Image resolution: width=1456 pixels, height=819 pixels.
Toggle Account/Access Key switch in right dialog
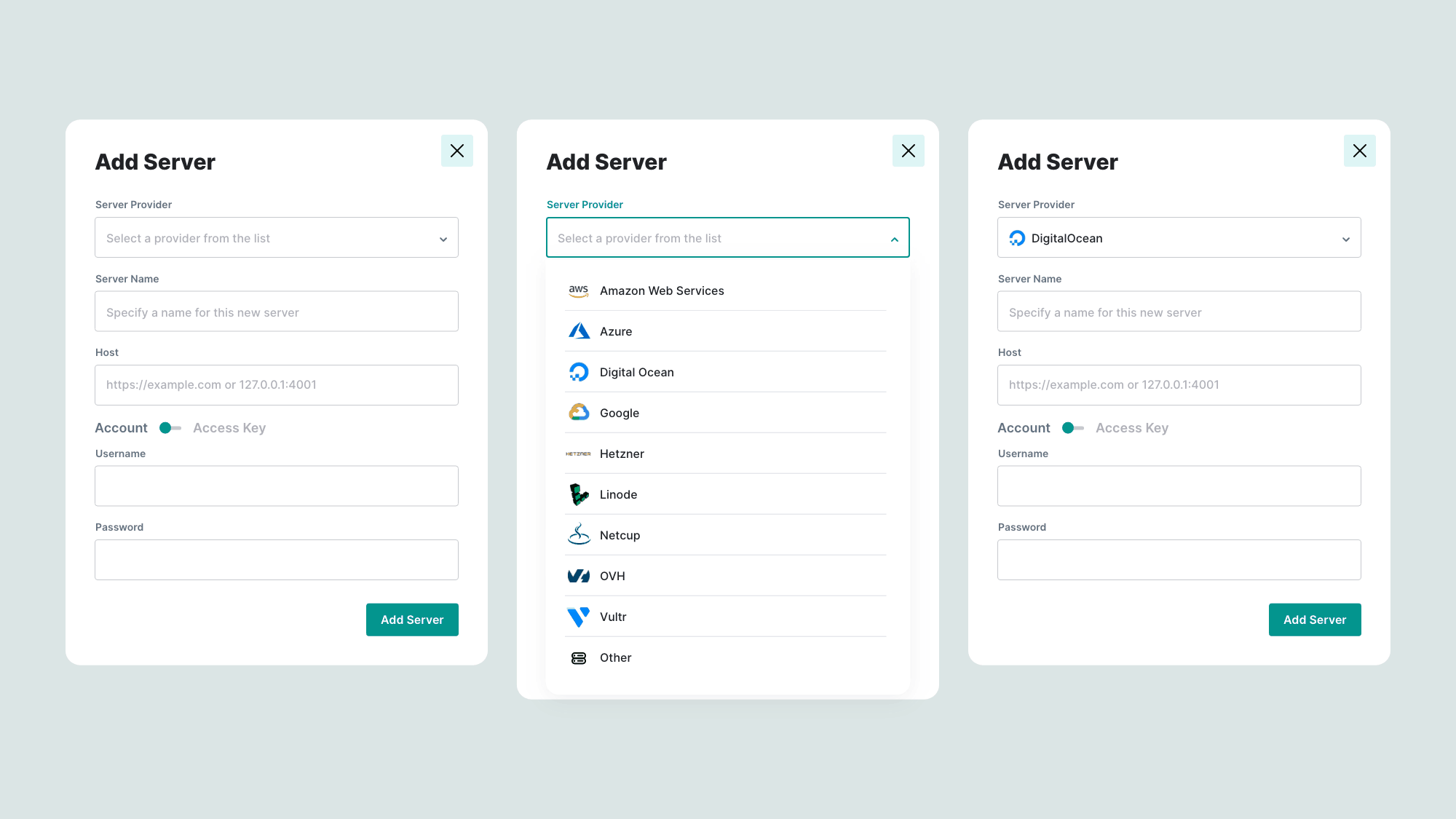pos(1073,428)
